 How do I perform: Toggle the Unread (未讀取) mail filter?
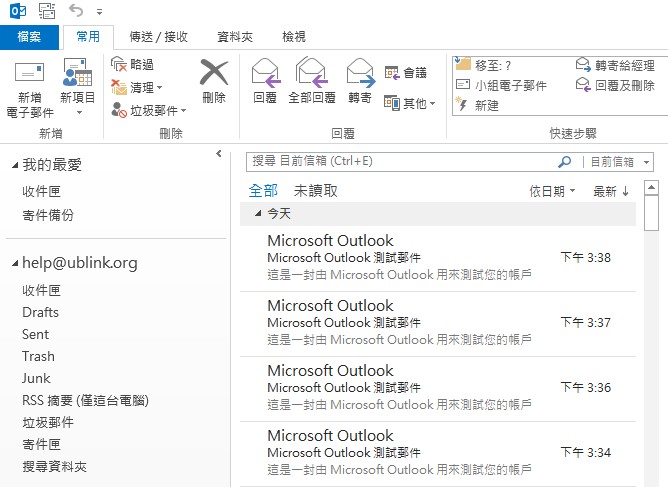[315, 191]
